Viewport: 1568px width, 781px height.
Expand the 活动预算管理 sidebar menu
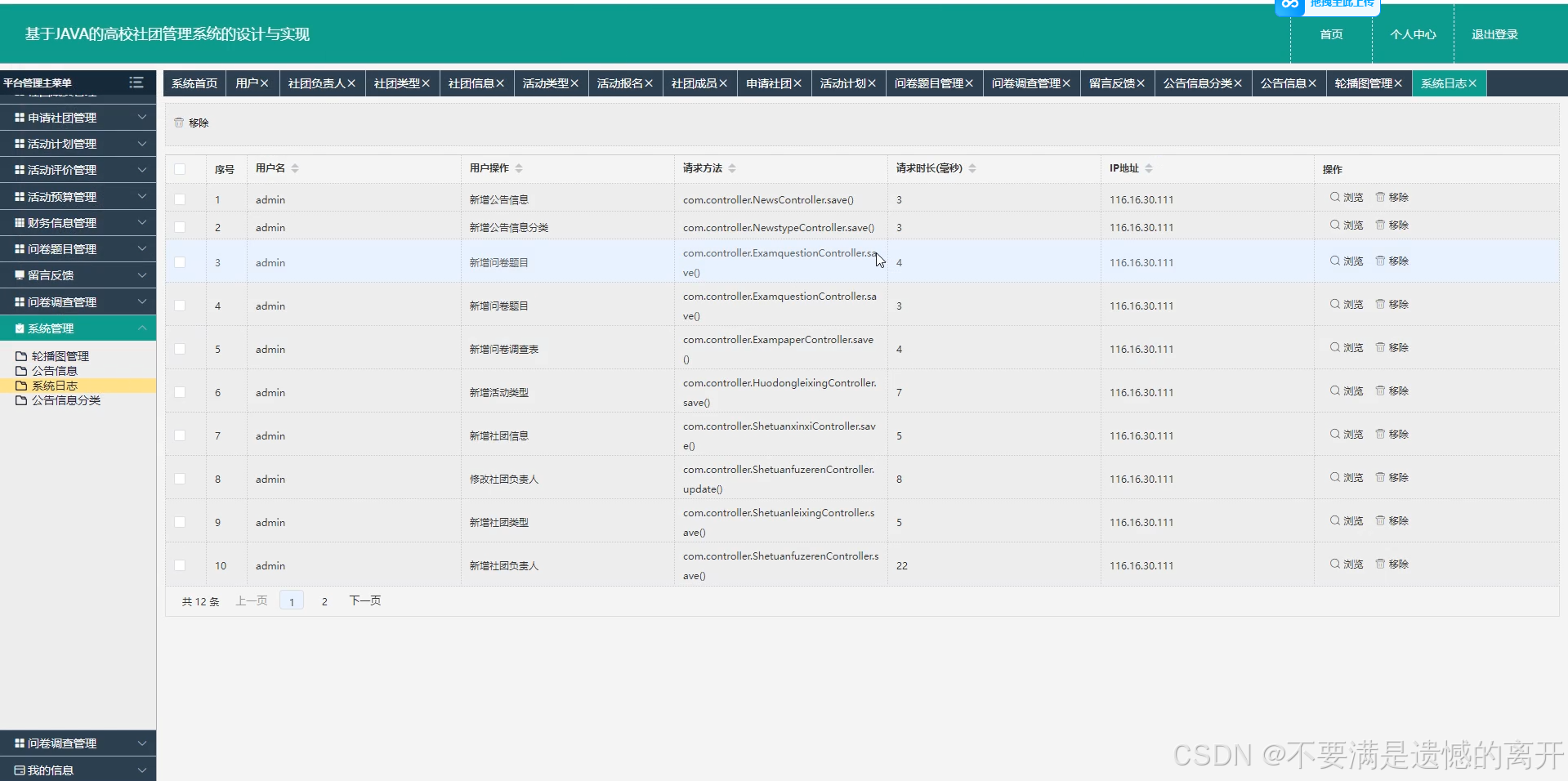(78, 197)
